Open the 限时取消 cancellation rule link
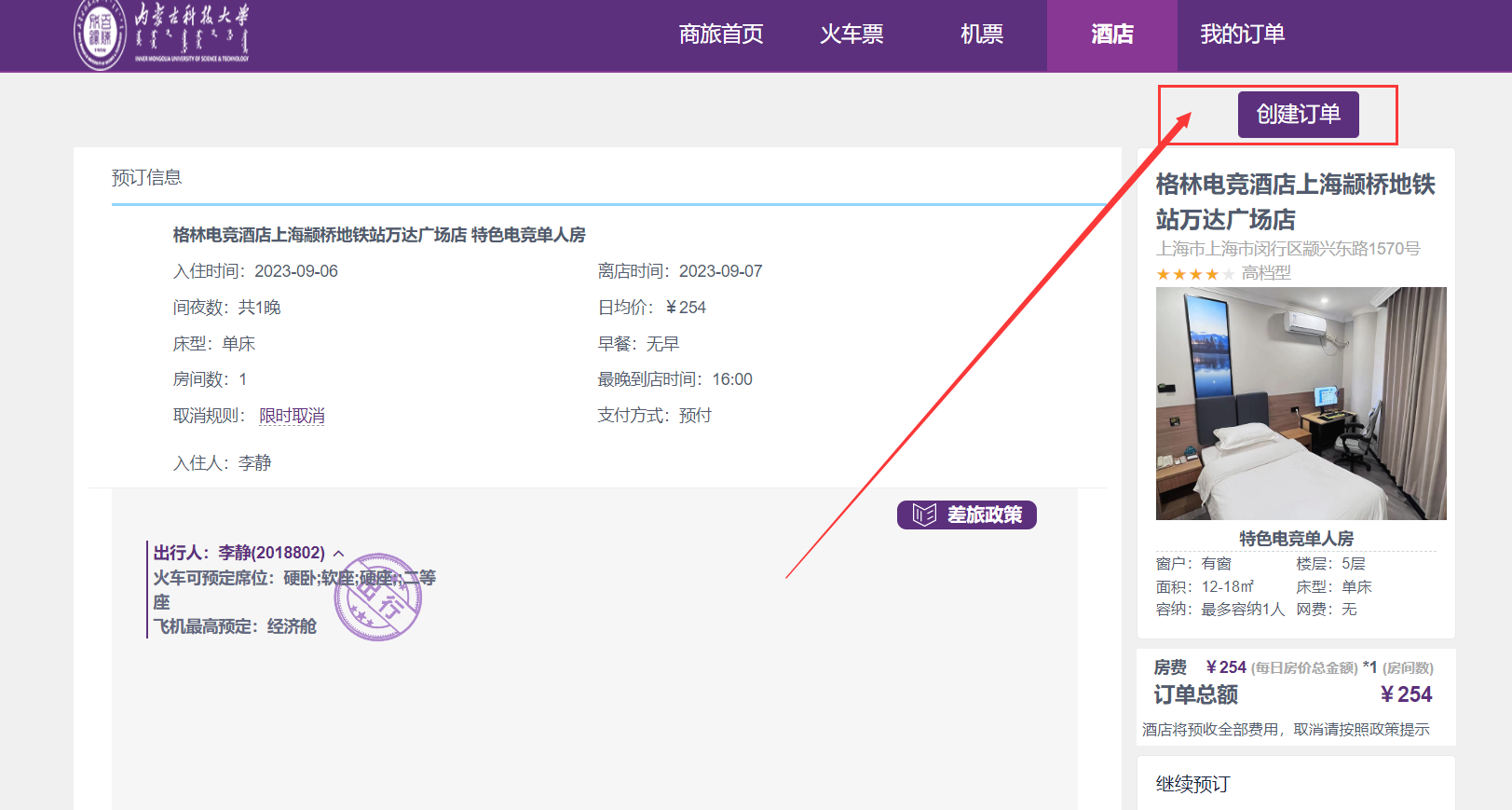1512x810 pixels. 292,416
